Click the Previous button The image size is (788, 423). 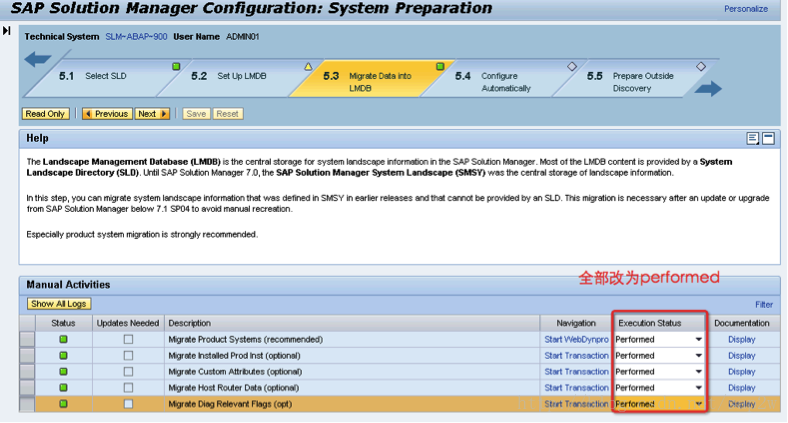click(x=107, y=114)
